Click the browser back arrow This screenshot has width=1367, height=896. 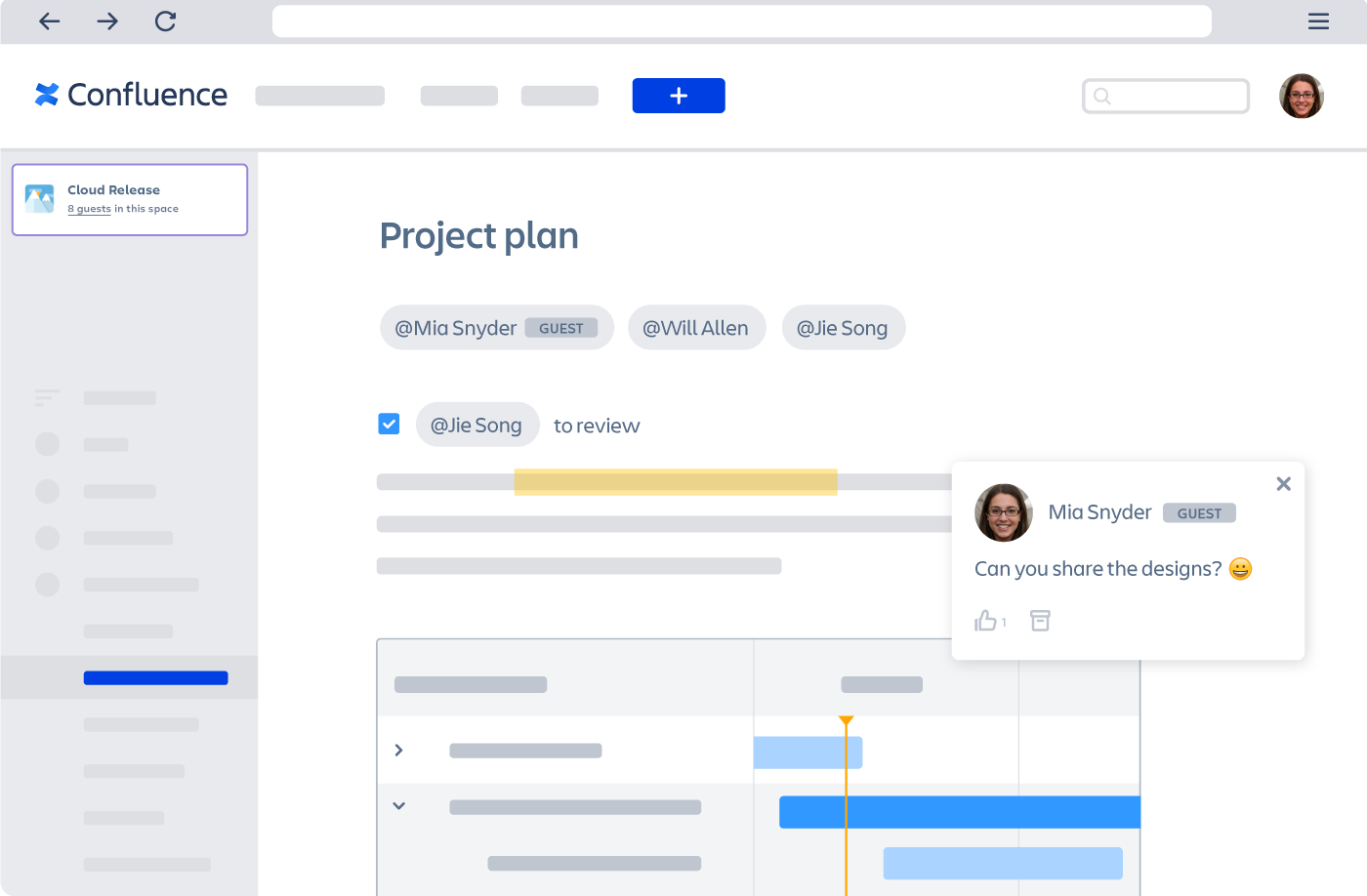pos(49,20)
